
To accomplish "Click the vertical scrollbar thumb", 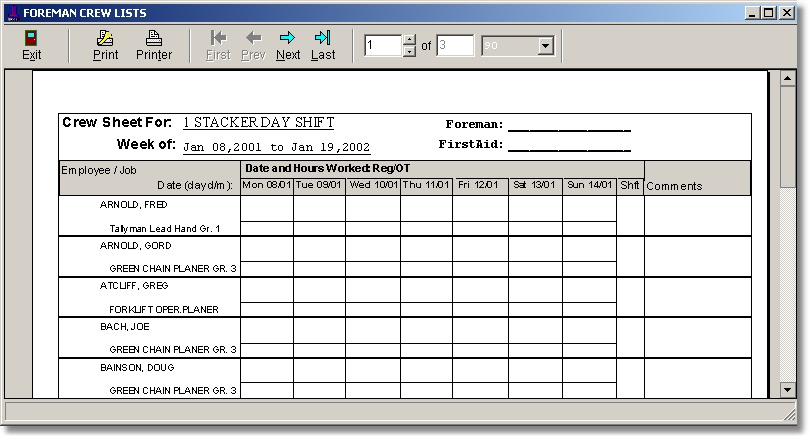I will (x=788, y=140).
